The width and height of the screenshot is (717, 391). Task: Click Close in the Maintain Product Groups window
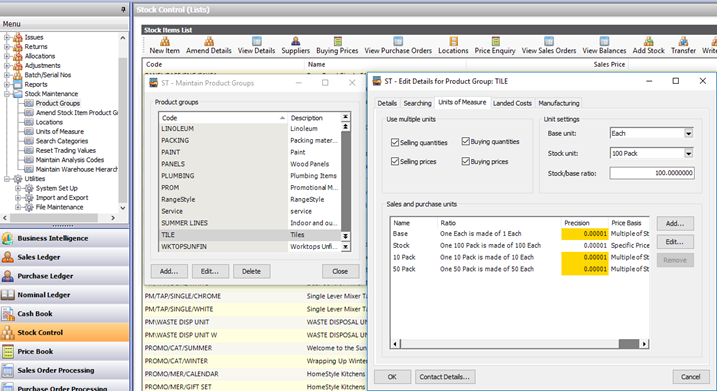pos(340,271)
